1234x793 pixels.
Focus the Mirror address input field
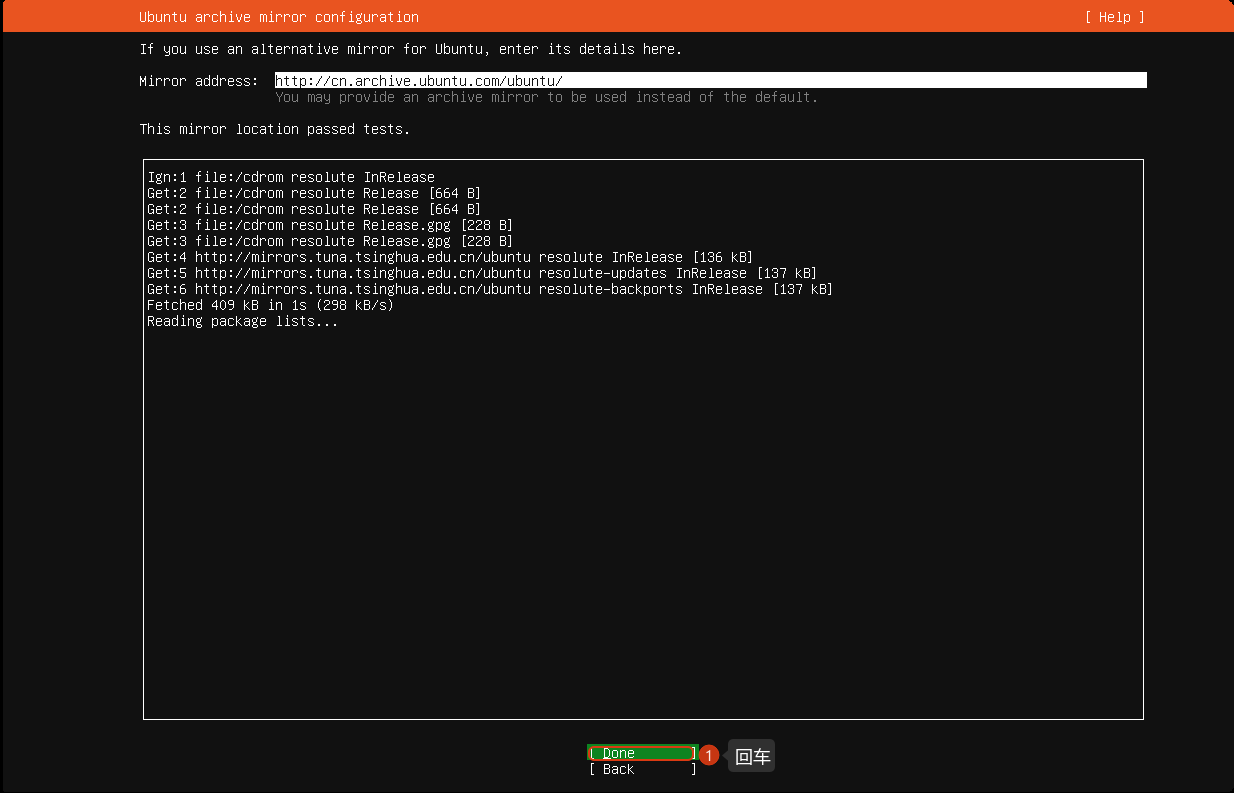coord(710,81)
